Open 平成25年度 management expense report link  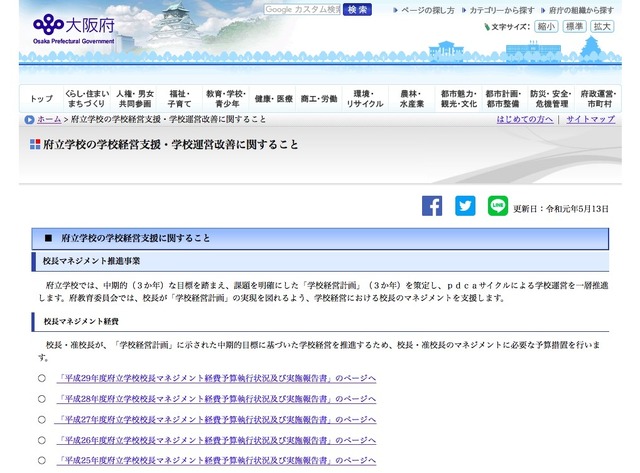click(x=216, y=461)
